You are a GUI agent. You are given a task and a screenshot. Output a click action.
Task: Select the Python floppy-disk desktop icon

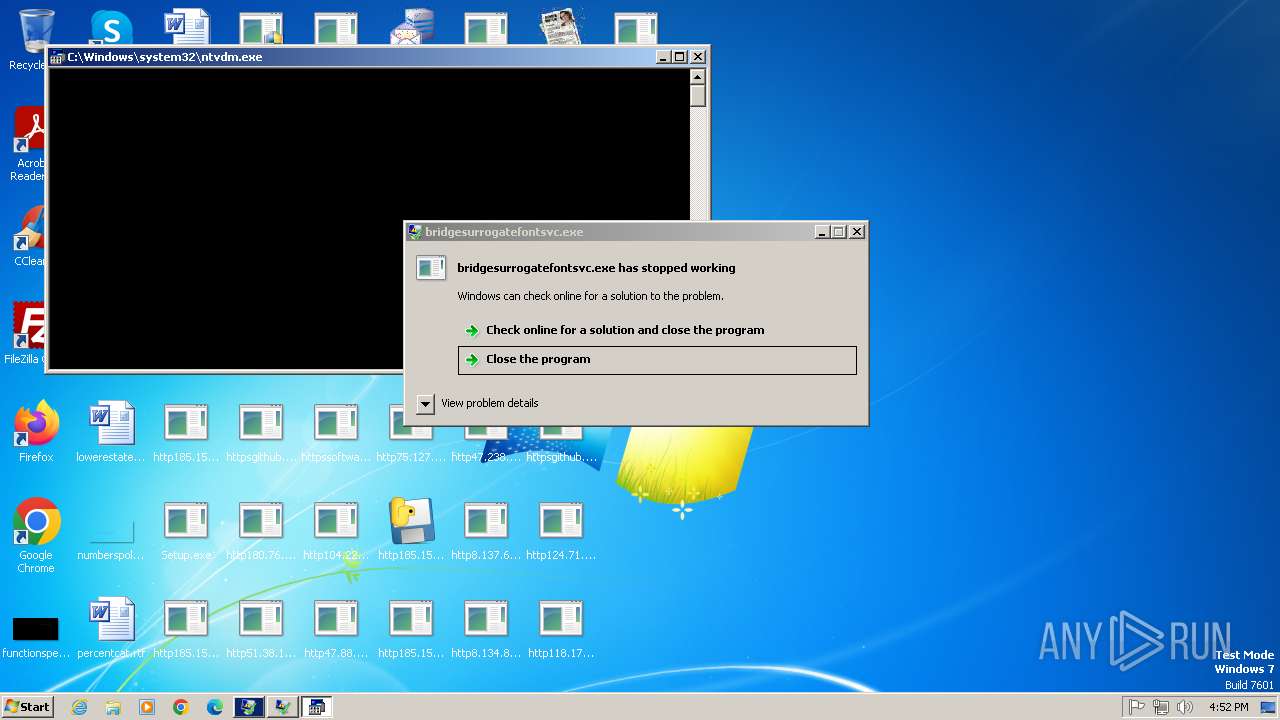click(x=411, y=529)
